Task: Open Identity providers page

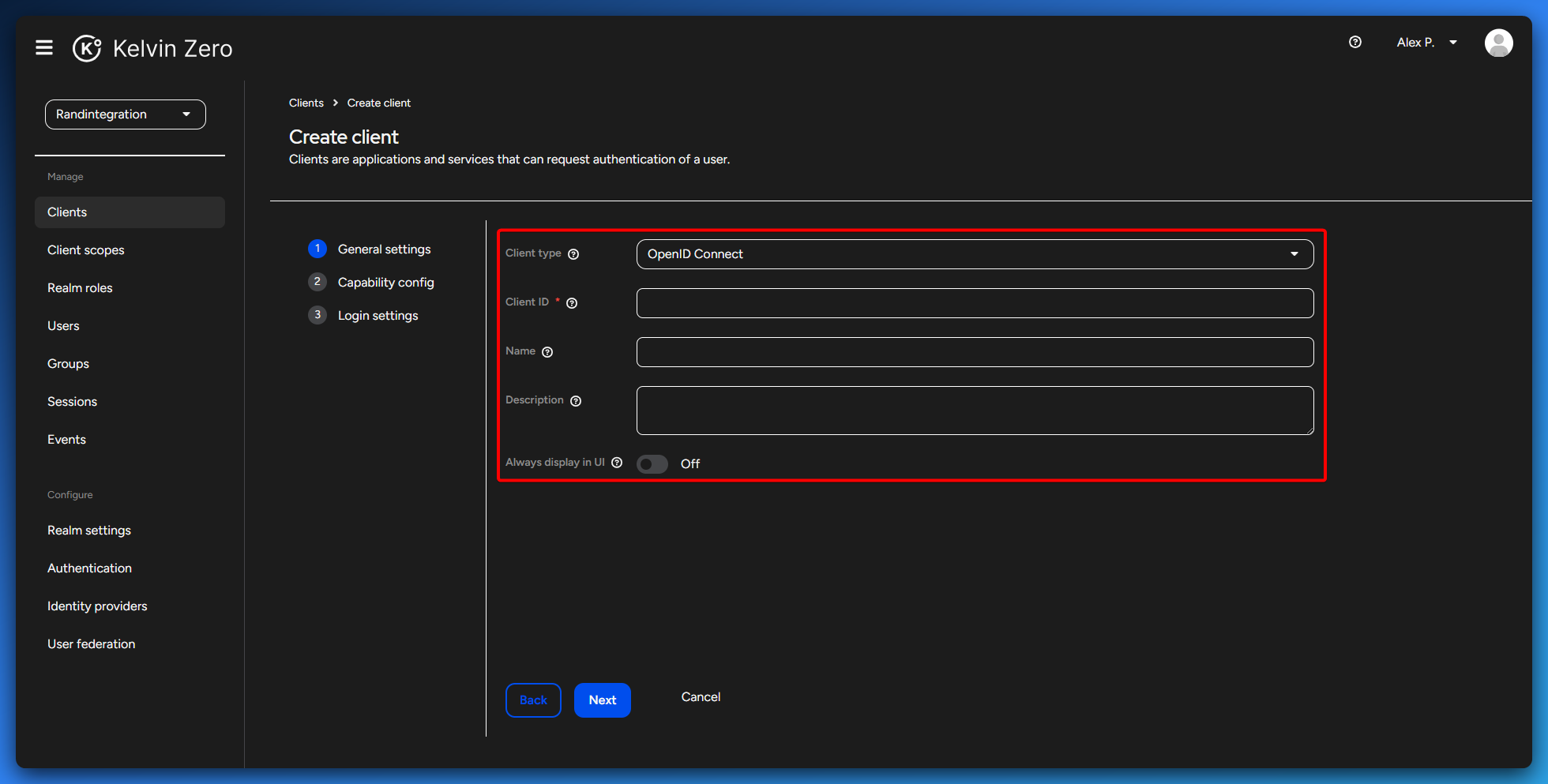Action: point(130,606)
